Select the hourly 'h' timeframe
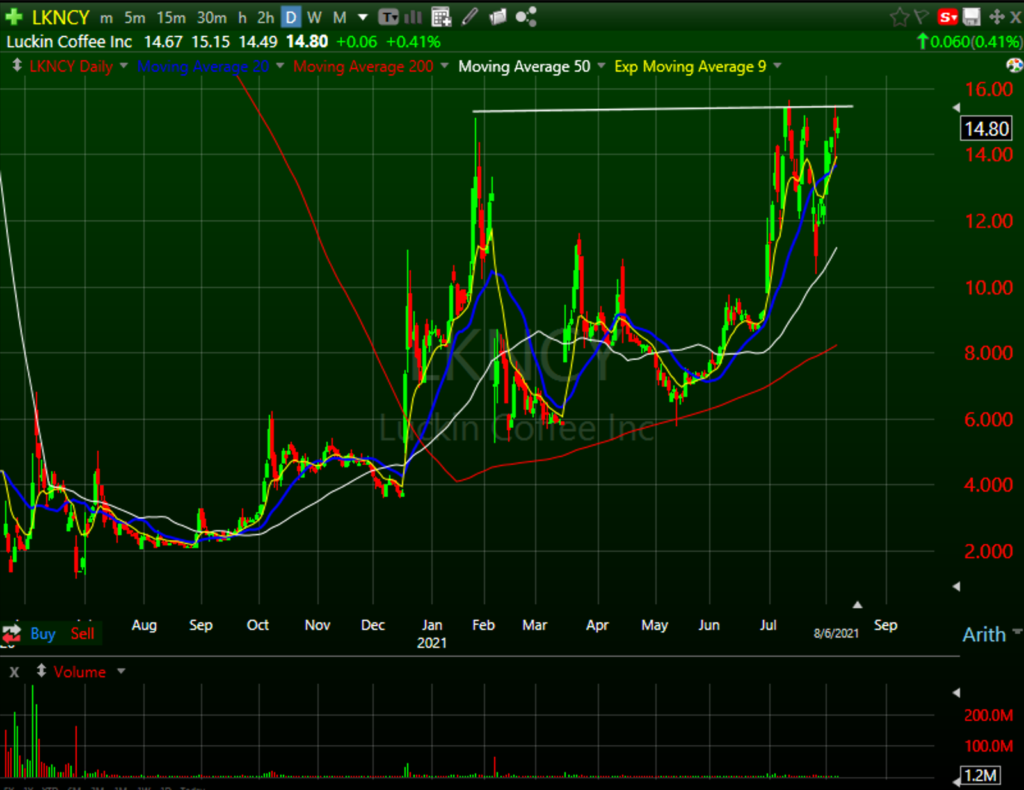 coord(242,18)
